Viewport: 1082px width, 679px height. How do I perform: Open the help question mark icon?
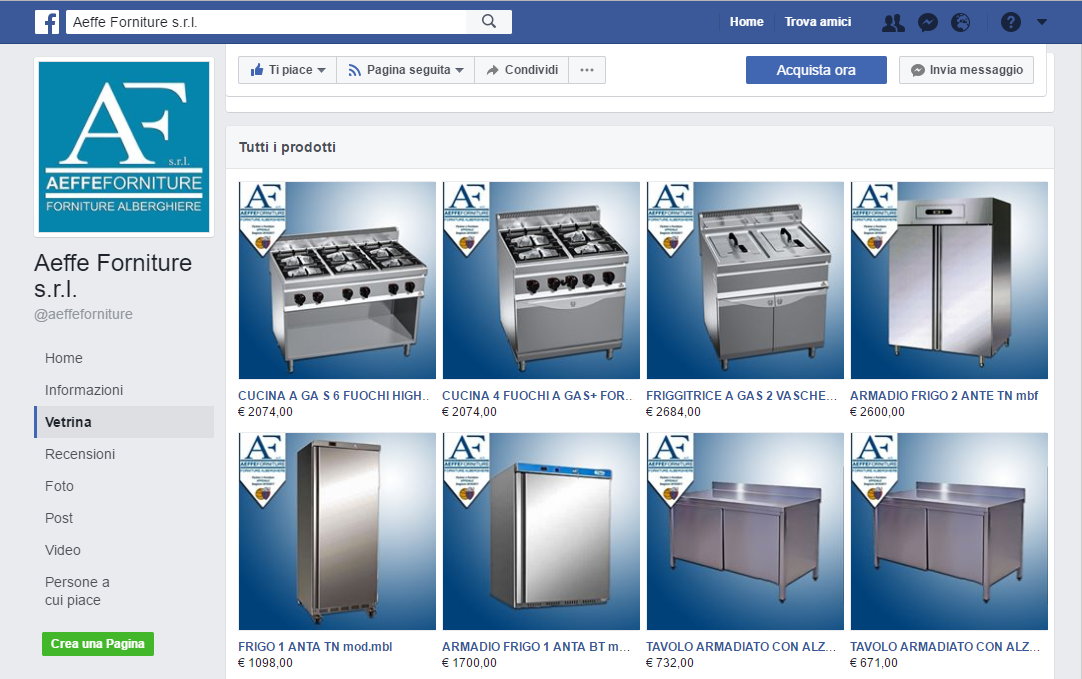pyautogui.click(x=1011, y=22)
